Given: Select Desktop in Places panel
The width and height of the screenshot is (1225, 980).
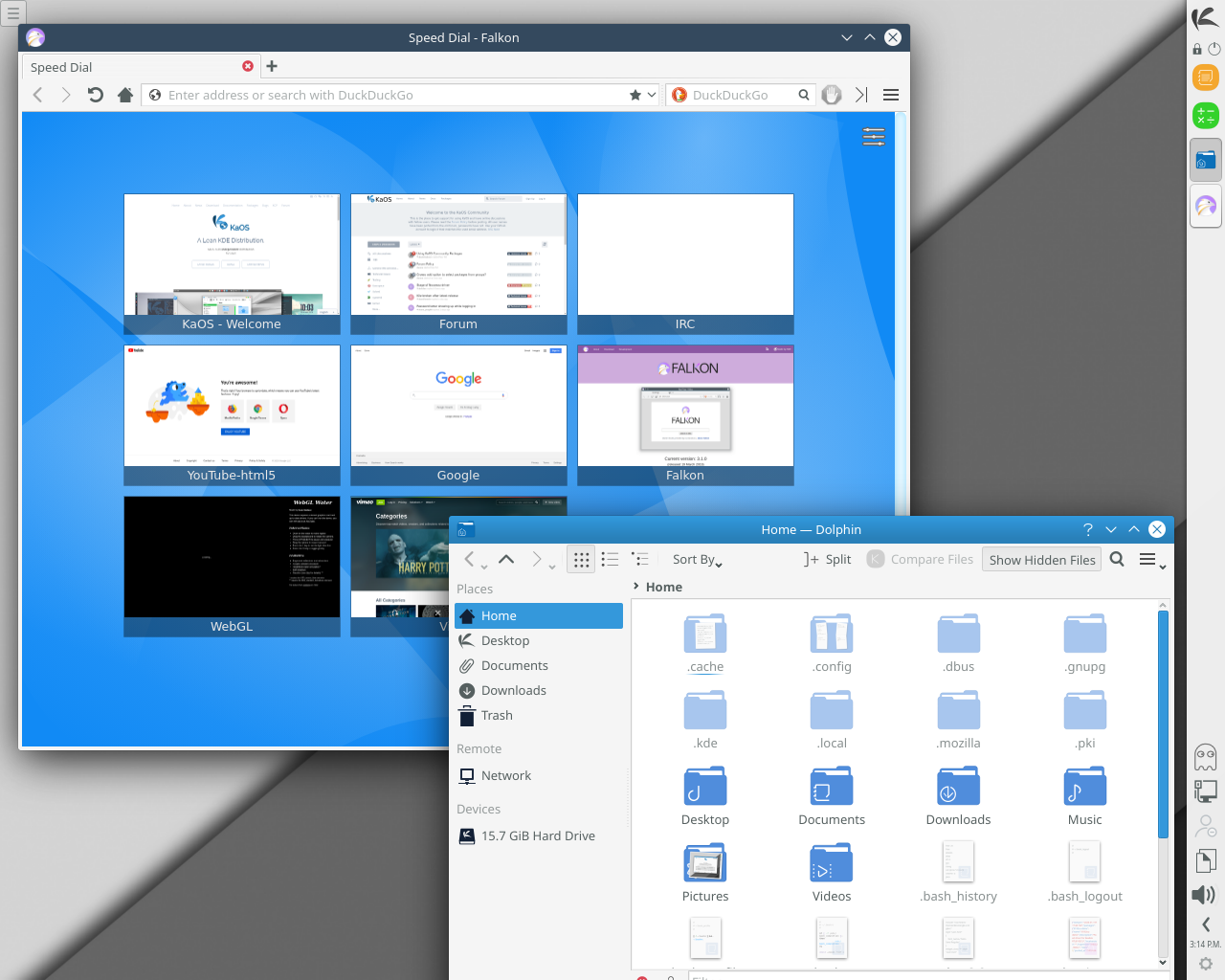Looking at the screenshot, I should [540, 640].
